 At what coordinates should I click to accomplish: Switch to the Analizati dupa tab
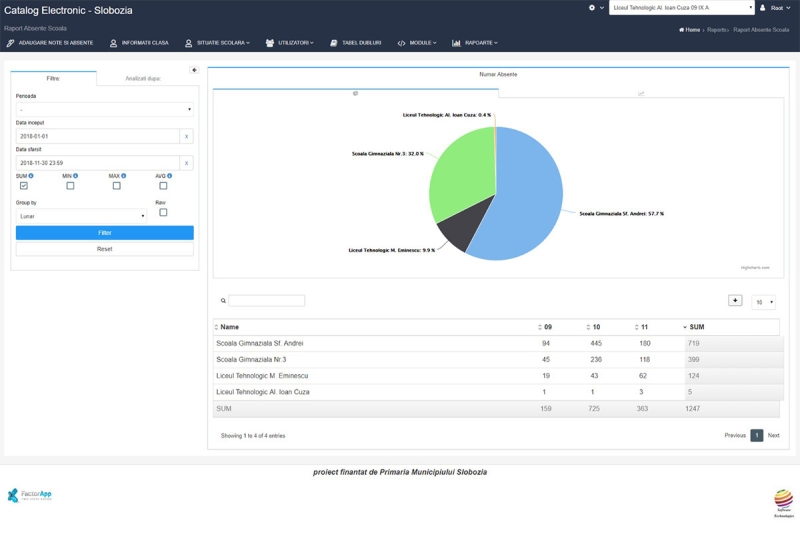143,78
